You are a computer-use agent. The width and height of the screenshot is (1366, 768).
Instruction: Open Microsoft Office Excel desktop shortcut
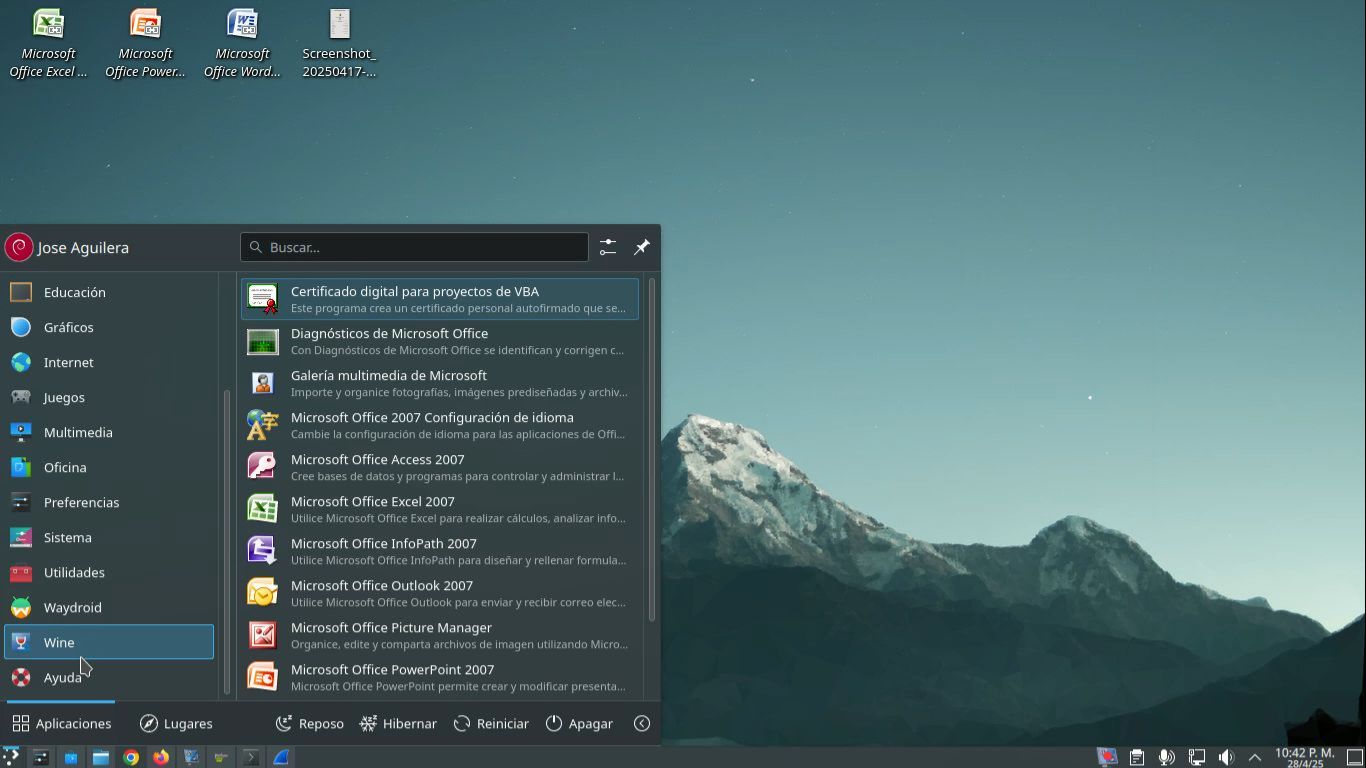48,43
